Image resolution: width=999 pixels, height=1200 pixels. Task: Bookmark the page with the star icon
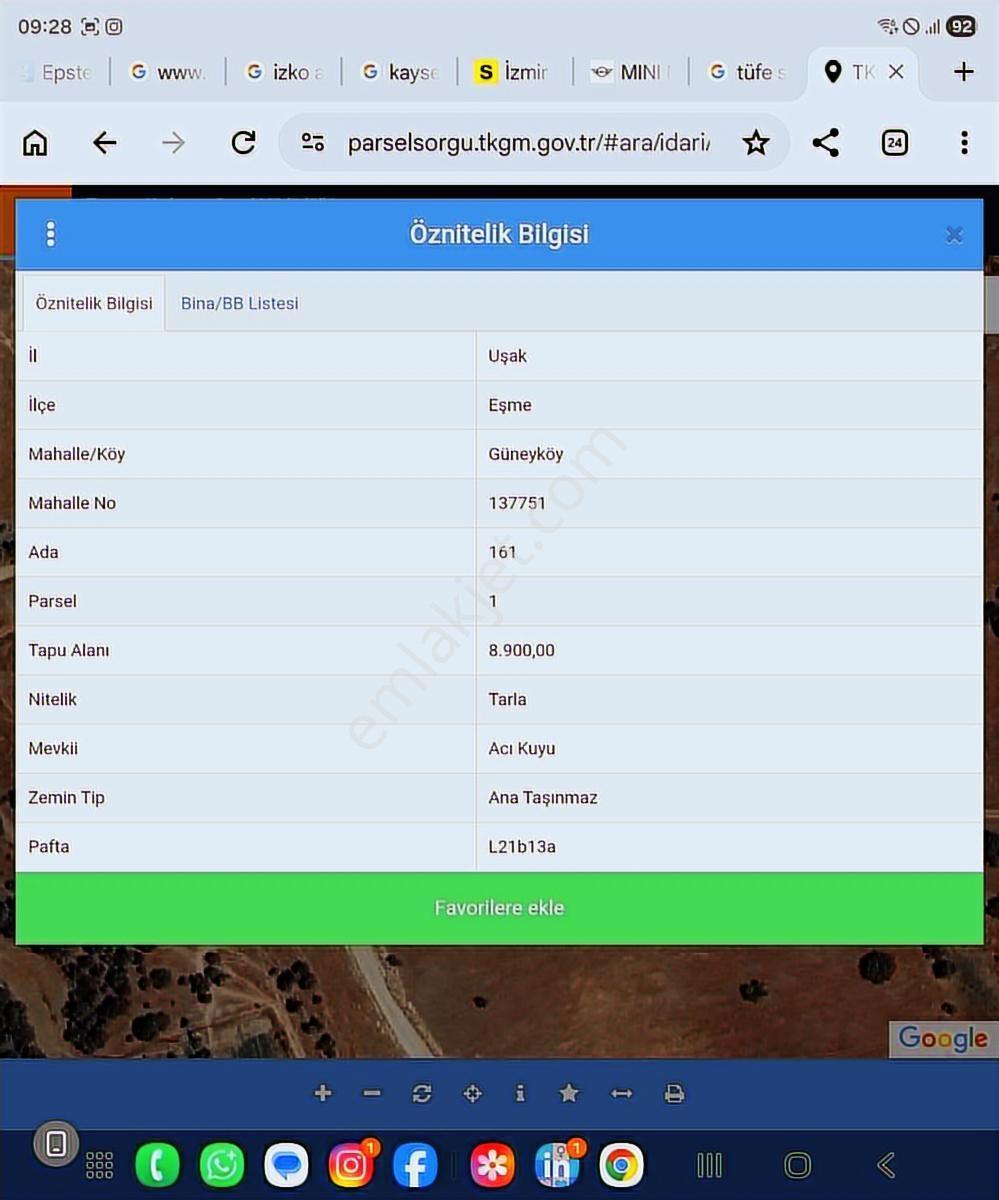(x=756, y=143)
